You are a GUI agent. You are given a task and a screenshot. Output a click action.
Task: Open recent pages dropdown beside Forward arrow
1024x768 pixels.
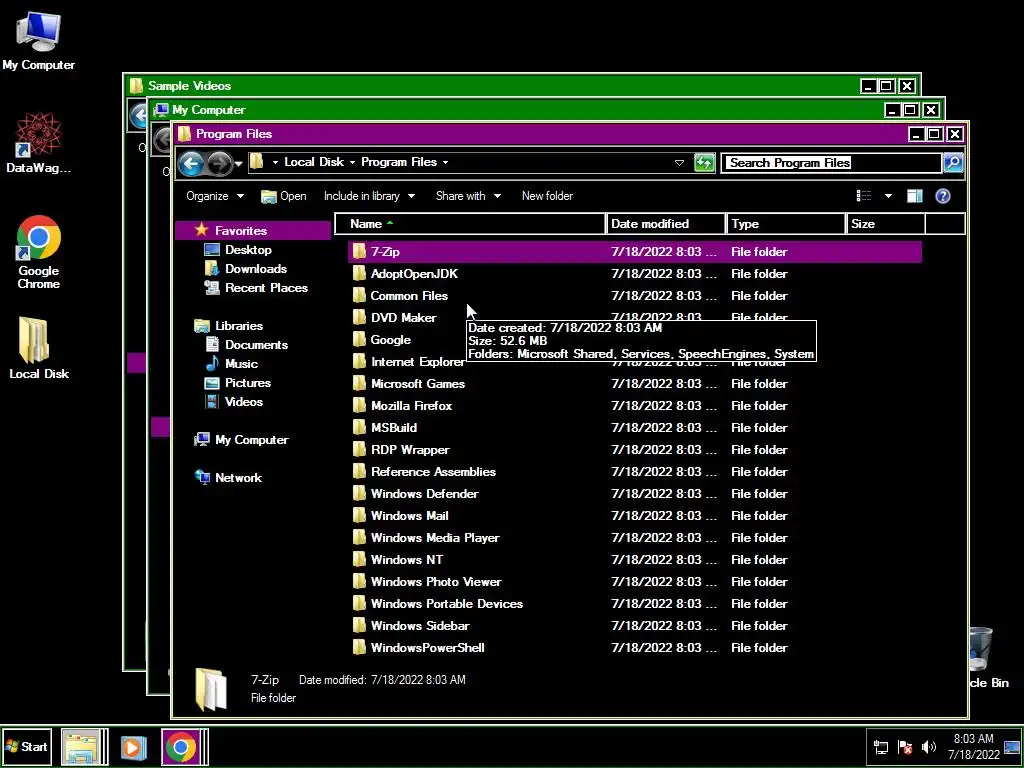[x=239, y=163]
